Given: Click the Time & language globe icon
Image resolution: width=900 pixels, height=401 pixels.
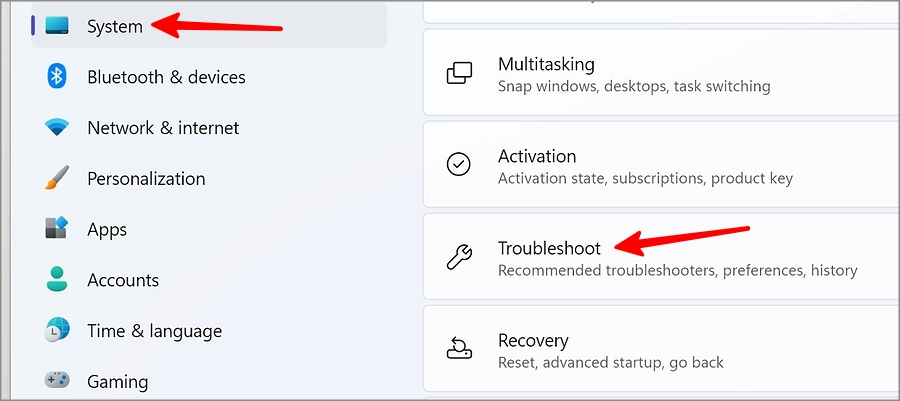Looking at the screenshot, I should [57, 330].
